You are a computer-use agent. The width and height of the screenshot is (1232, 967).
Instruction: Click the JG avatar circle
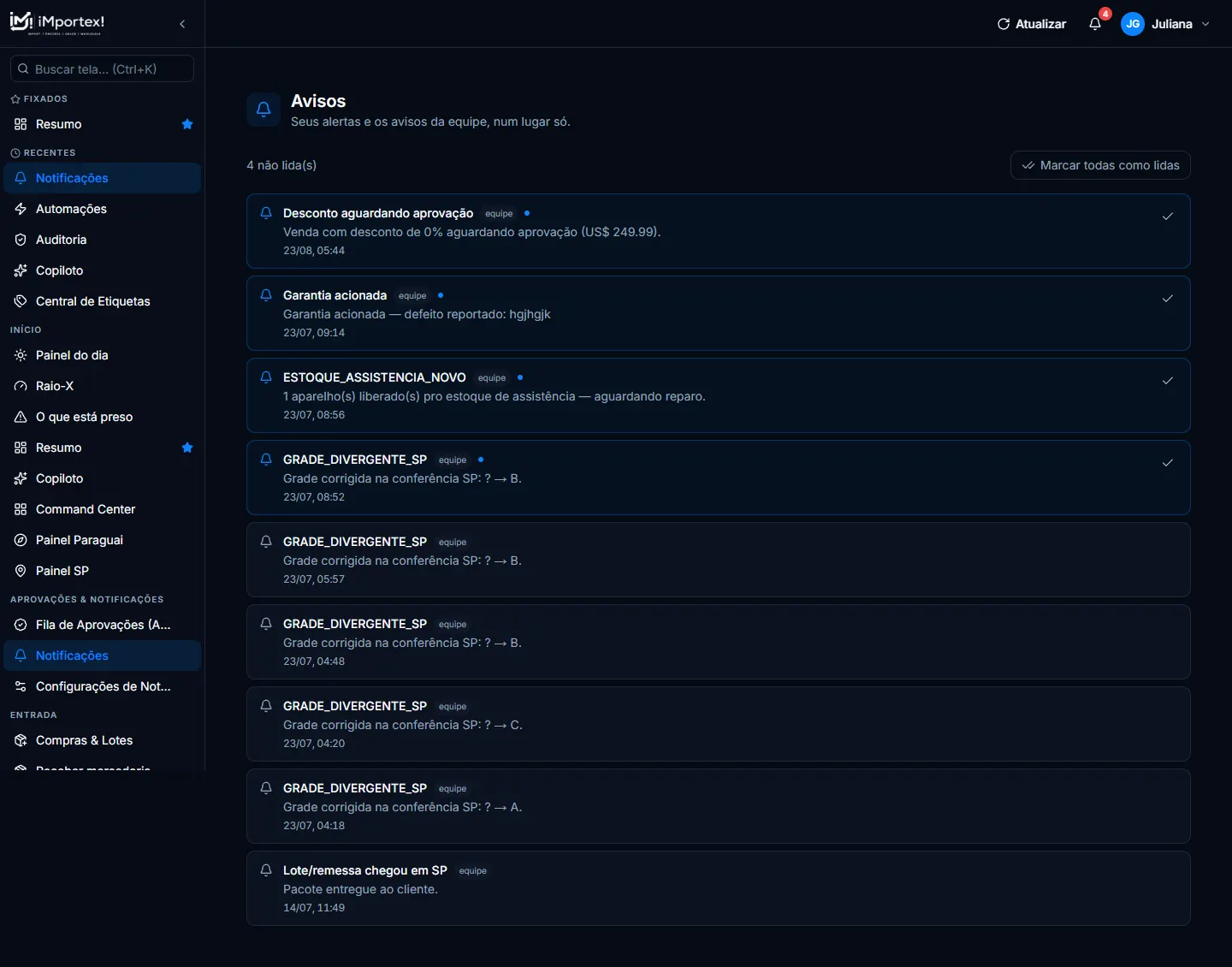1133,24
